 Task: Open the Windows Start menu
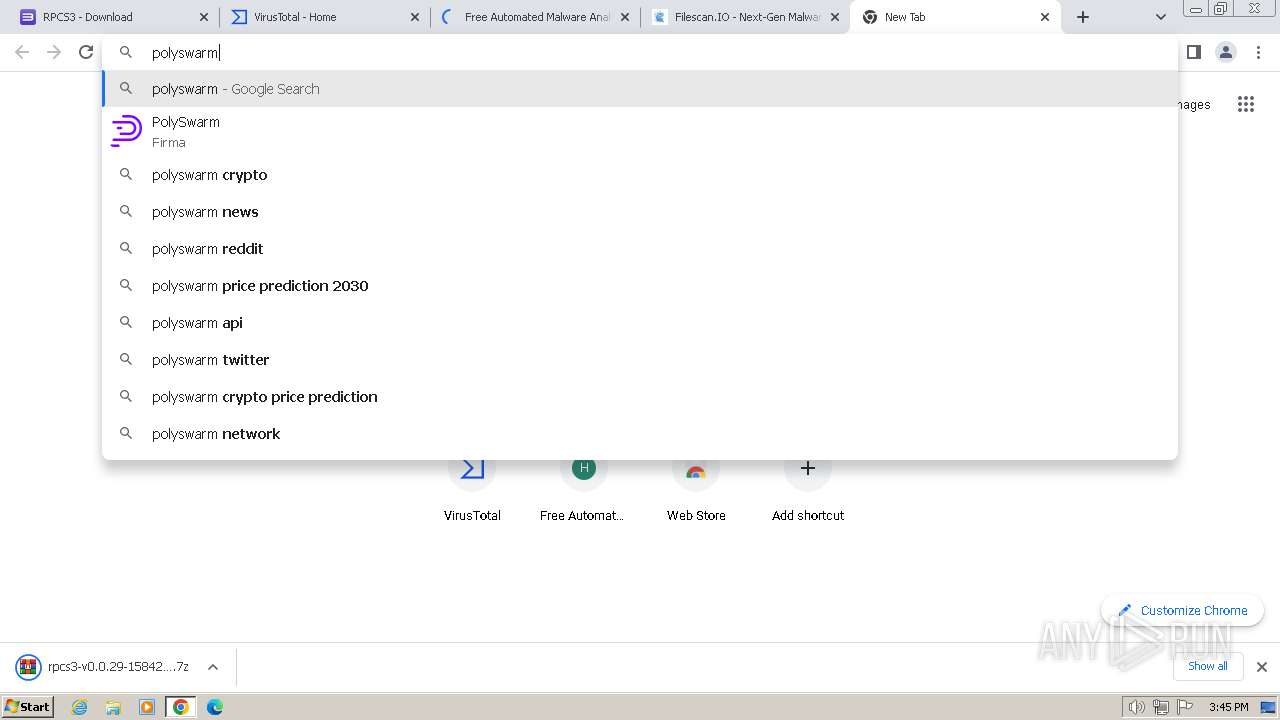click(x=28, y=706)
